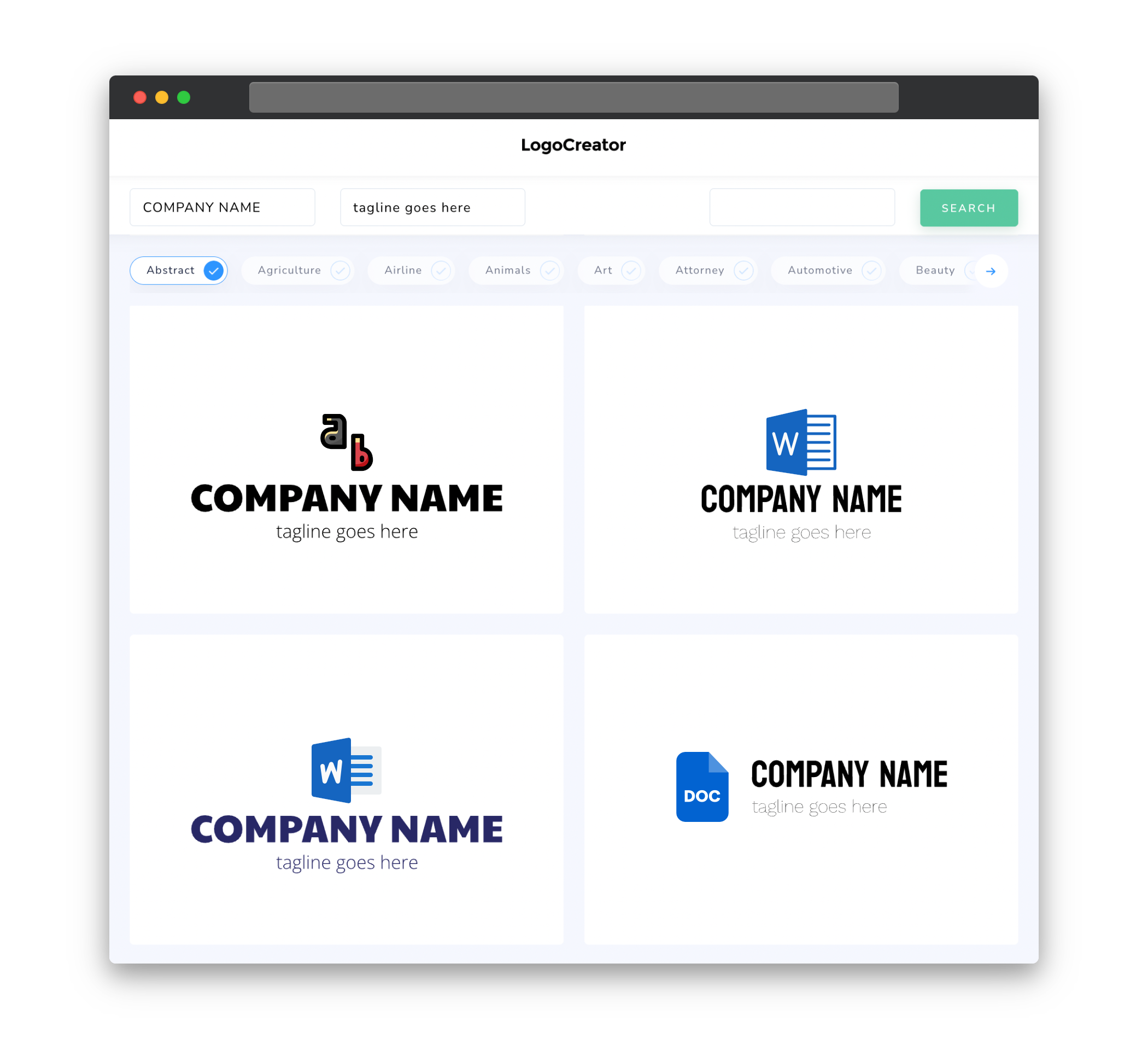Toggle the Abstract category filter checkbox
The width and height of the screenshot is (1148, 1039).
click(214, 270)
